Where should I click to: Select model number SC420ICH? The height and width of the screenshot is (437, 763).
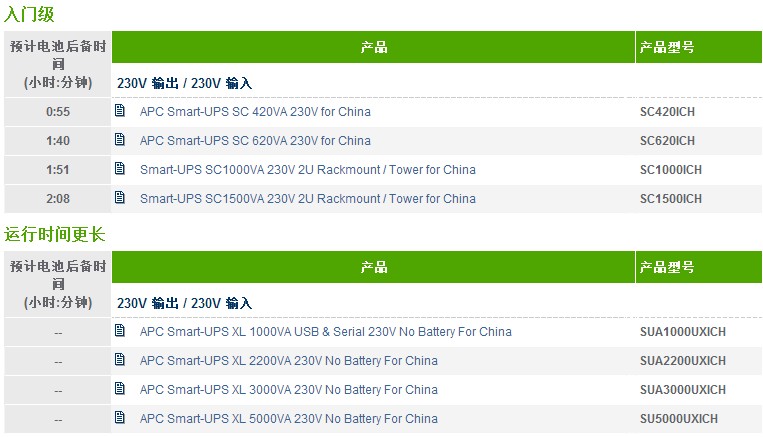pos(667,112)
